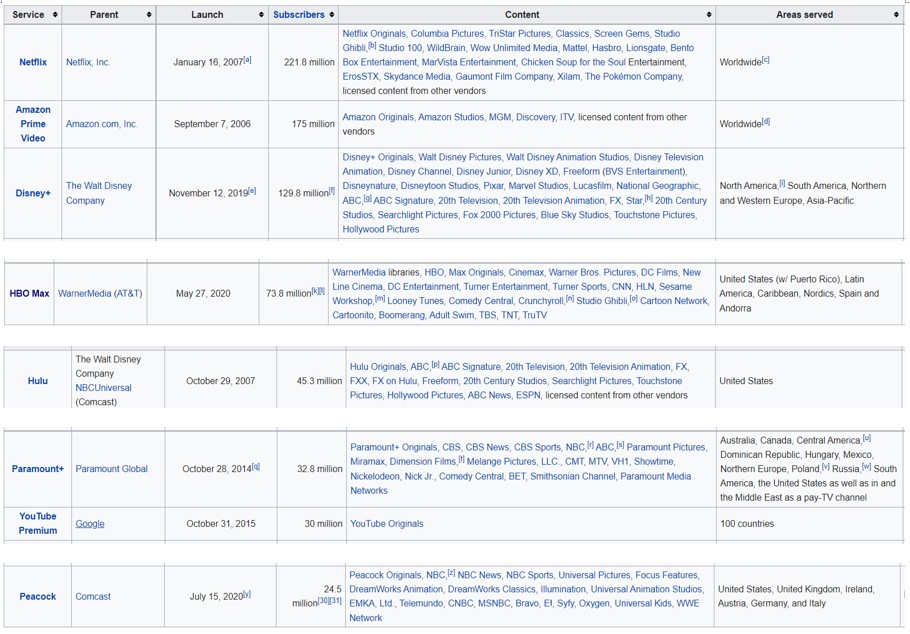
Task: Open footnote [d] after Amazon Worldwide
Action: tap(765, 121)
